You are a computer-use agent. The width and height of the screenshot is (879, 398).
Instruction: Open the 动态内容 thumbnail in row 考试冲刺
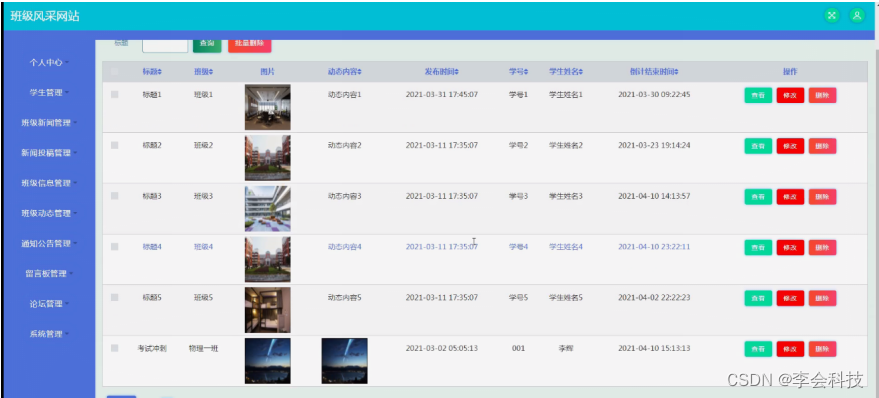pos(344,361)
